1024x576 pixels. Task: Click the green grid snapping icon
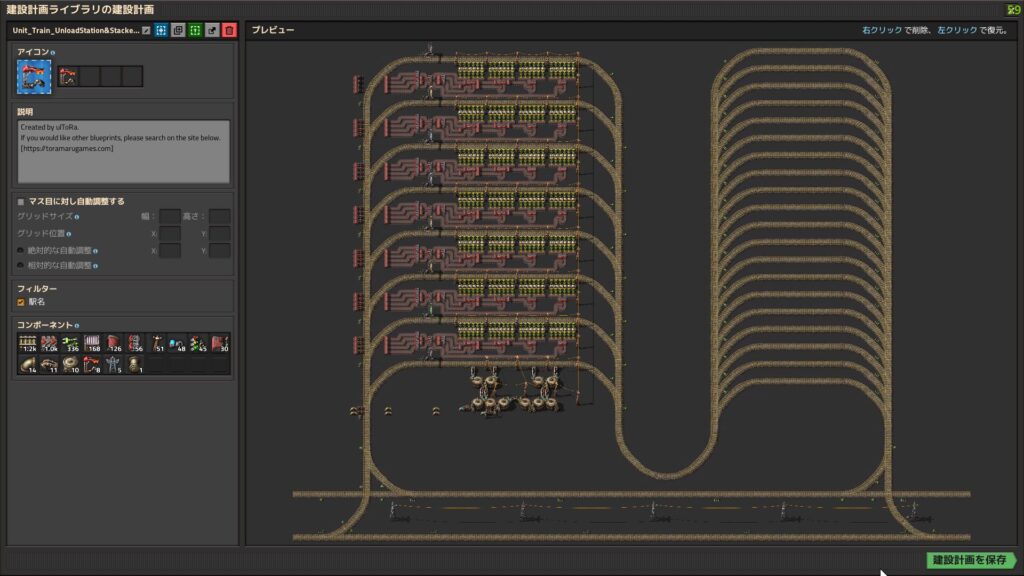195,31
